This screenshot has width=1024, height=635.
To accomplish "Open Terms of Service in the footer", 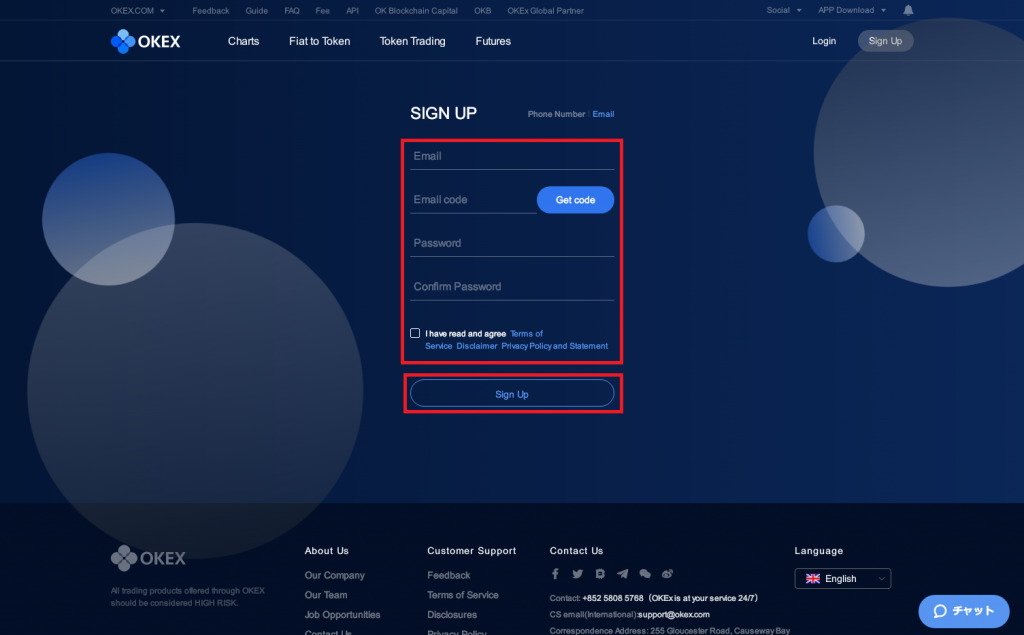I will point(463,594).
